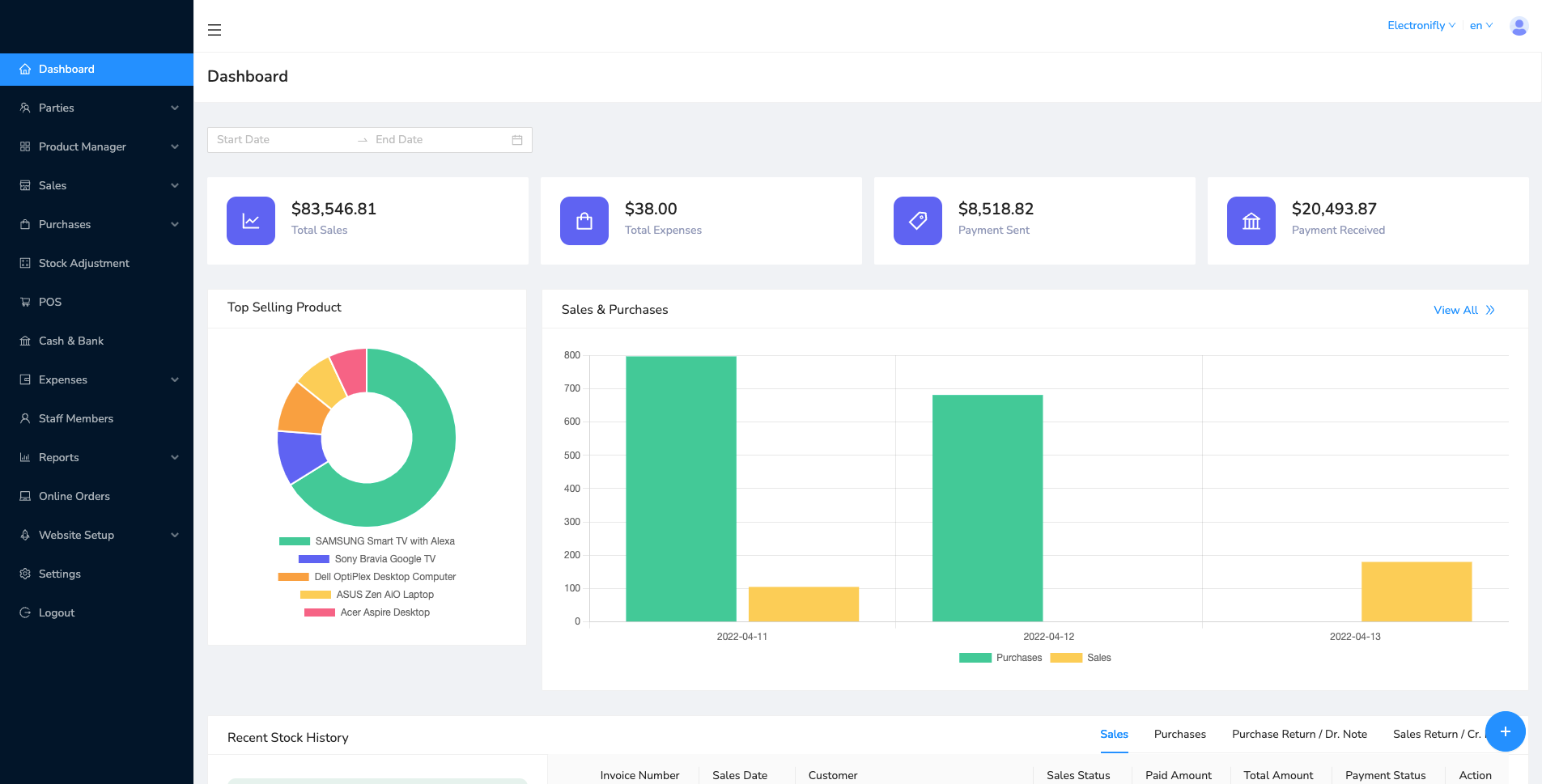1542x784 pixels.
Task: Expand the Parties submenu
Action: pyautogui.click(x=97, y=108)
